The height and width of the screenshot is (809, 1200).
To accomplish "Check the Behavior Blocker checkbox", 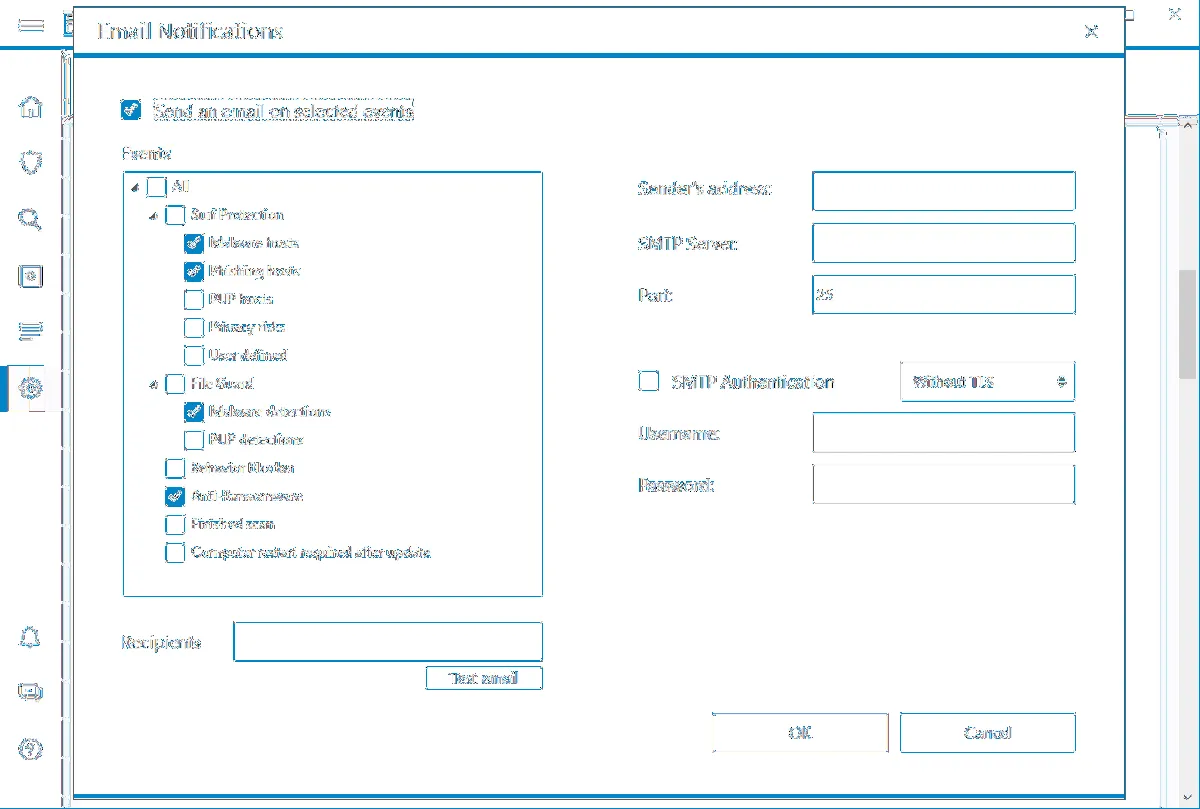I will [175, 468].
